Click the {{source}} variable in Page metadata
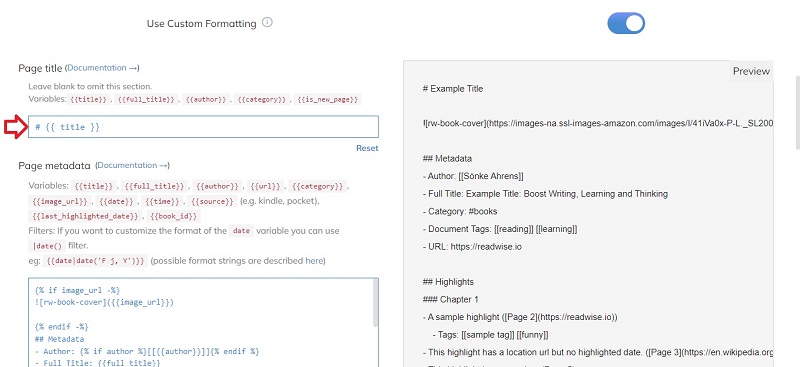Viewport: 800px width, 367px height. pos(212,202)
